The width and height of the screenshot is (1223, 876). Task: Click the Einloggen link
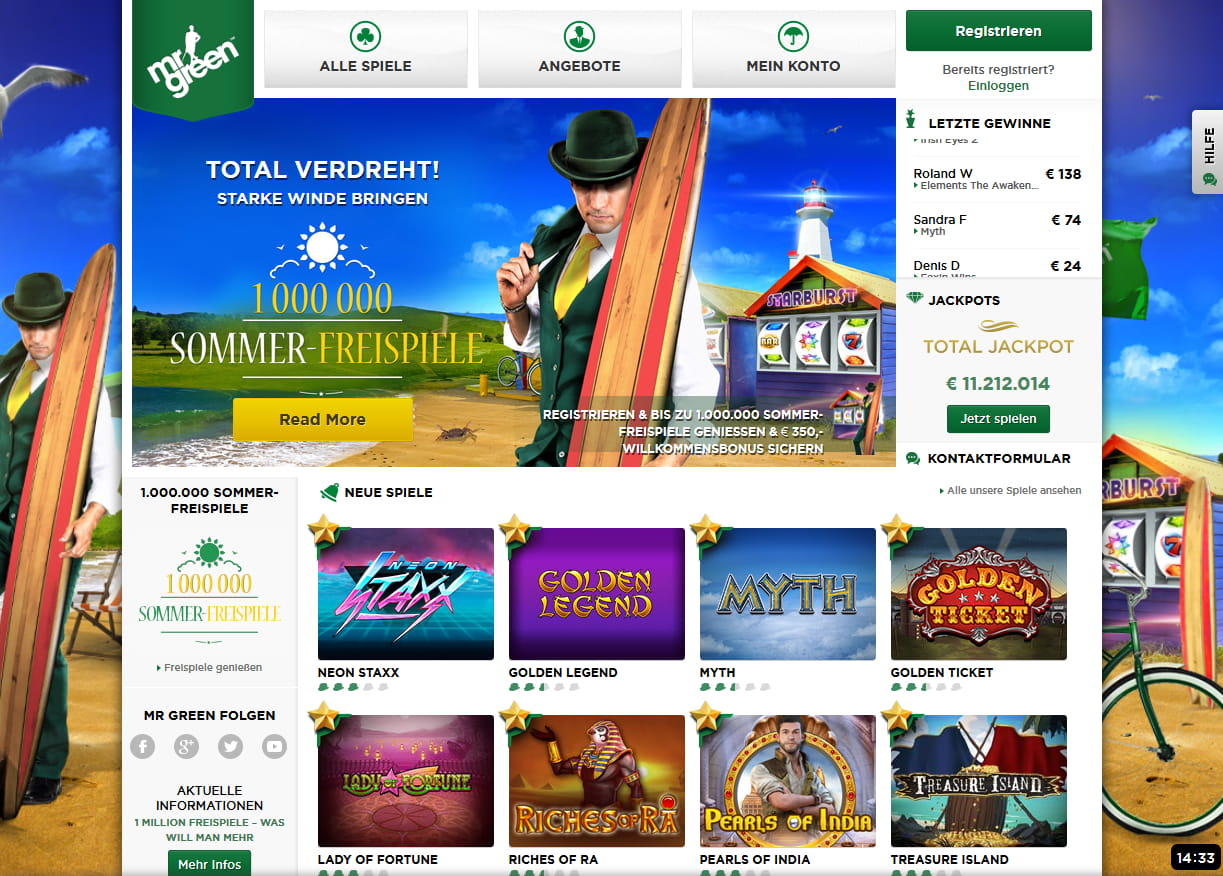[998, 86]
